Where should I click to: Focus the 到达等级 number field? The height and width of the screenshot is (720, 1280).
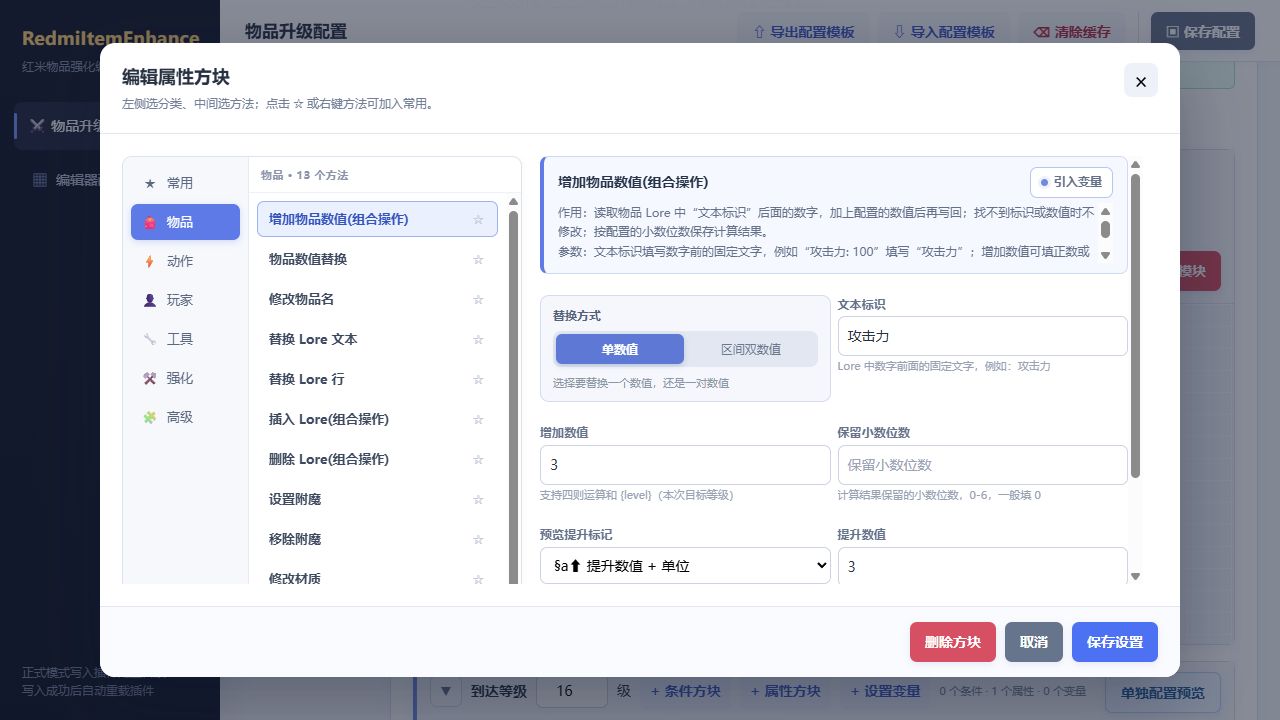coord(572,691)
